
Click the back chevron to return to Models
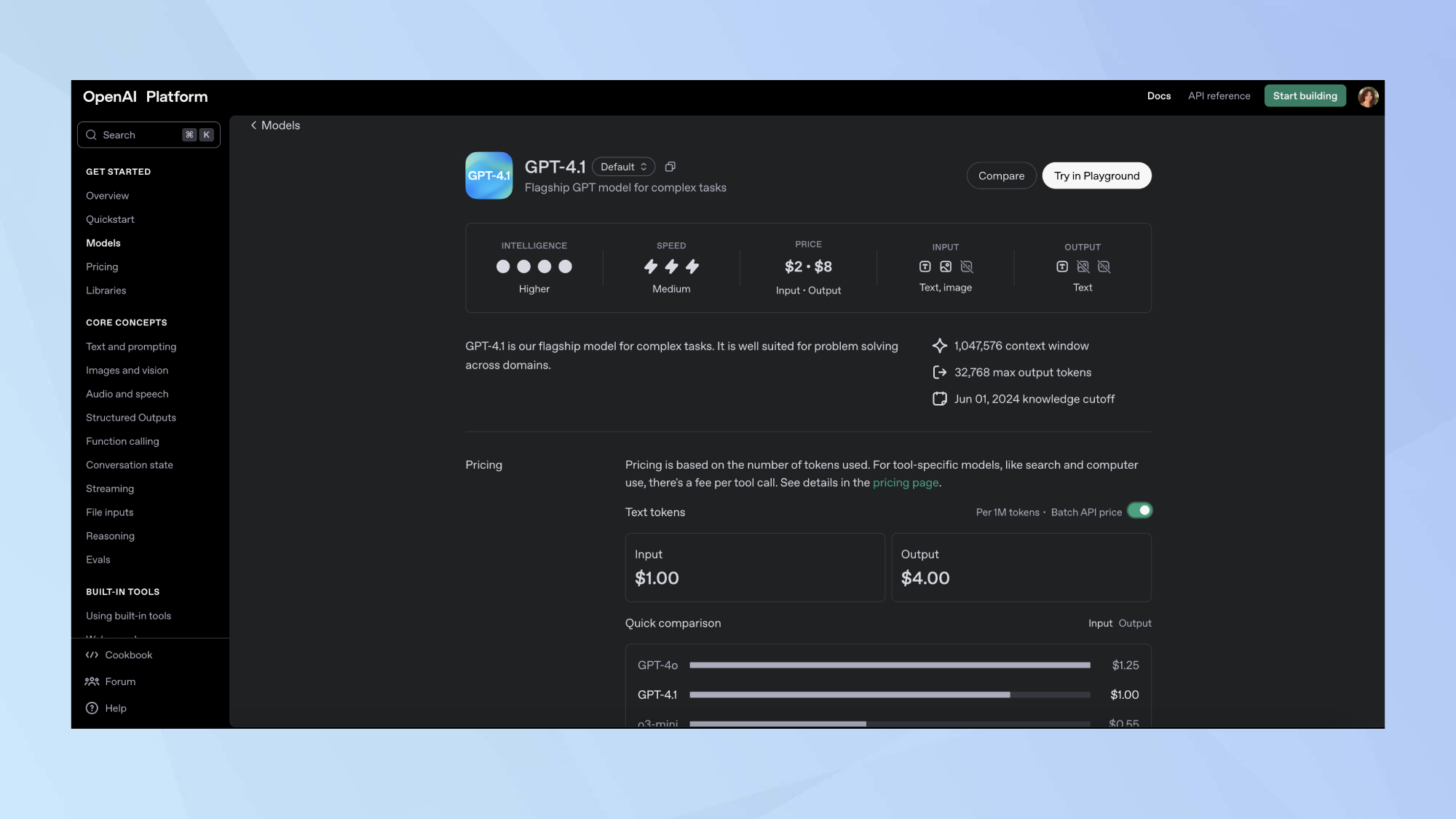coord(254,125)
